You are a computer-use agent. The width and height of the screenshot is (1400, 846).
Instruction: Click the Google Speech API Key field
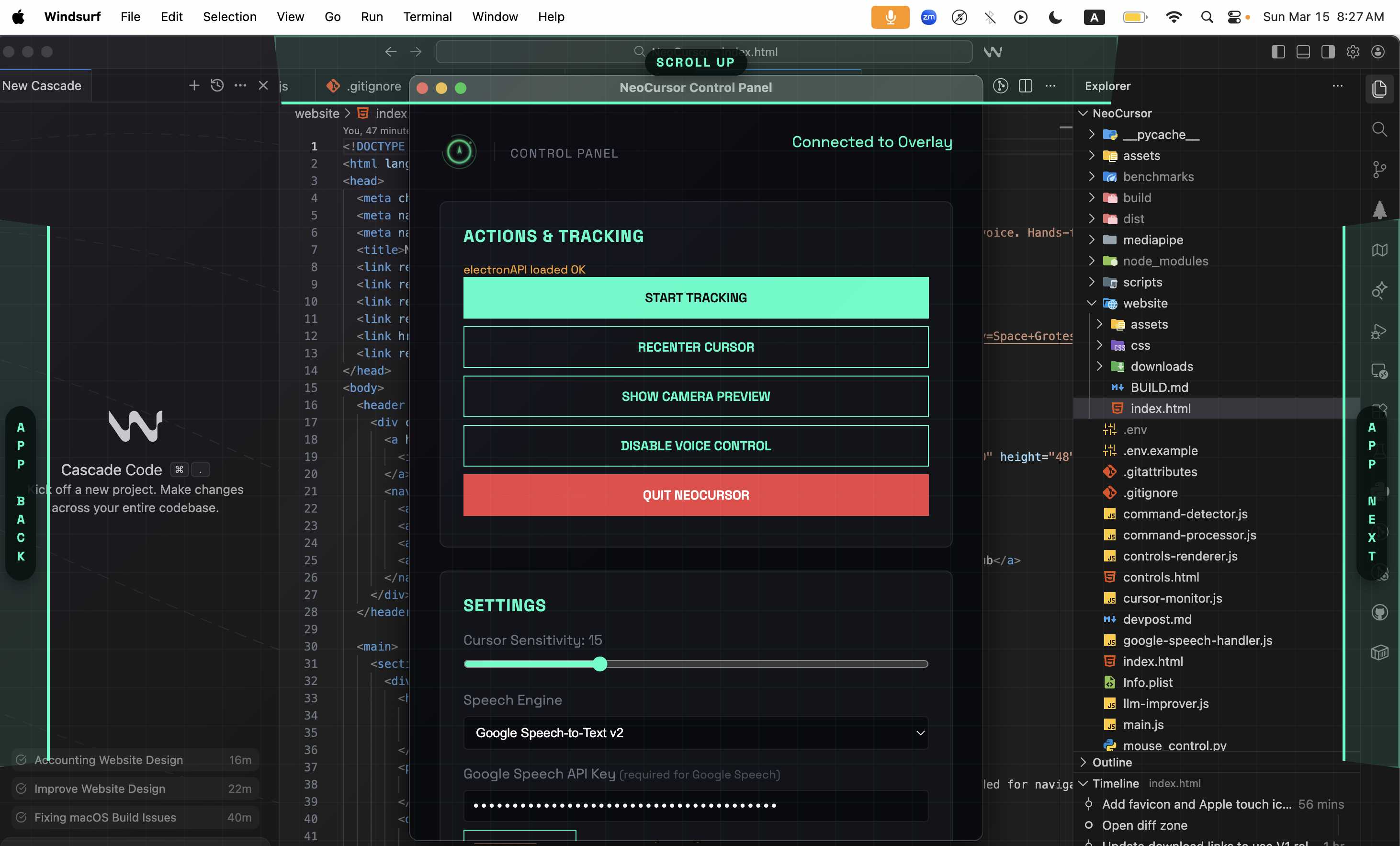[696, 805]
